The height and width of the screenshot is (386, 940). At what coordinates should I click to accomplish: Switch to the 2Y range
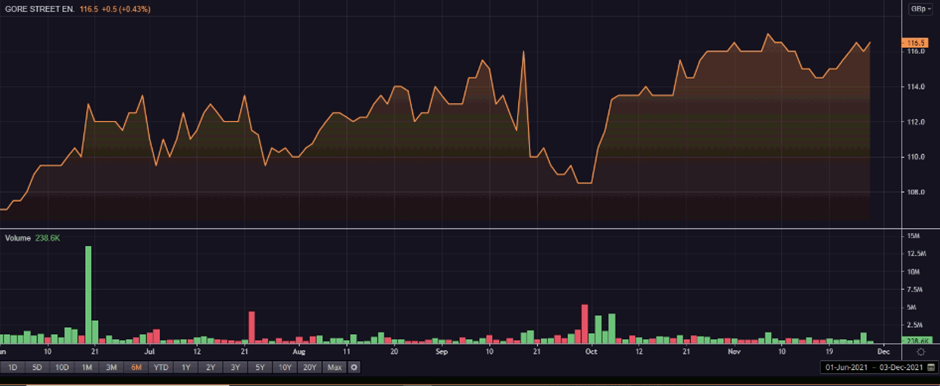[x=210, y=367]
